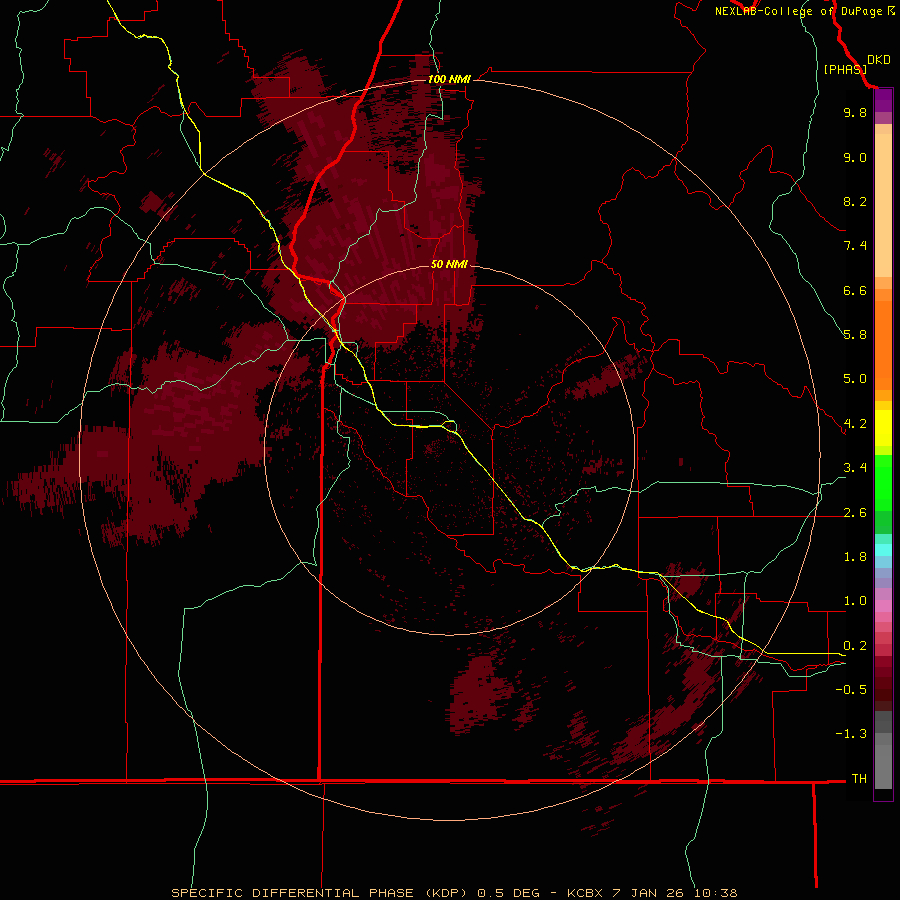The image size is (900, 900).
Task: Click the 50 NMI range ring label
Action: tap(449, 264)
